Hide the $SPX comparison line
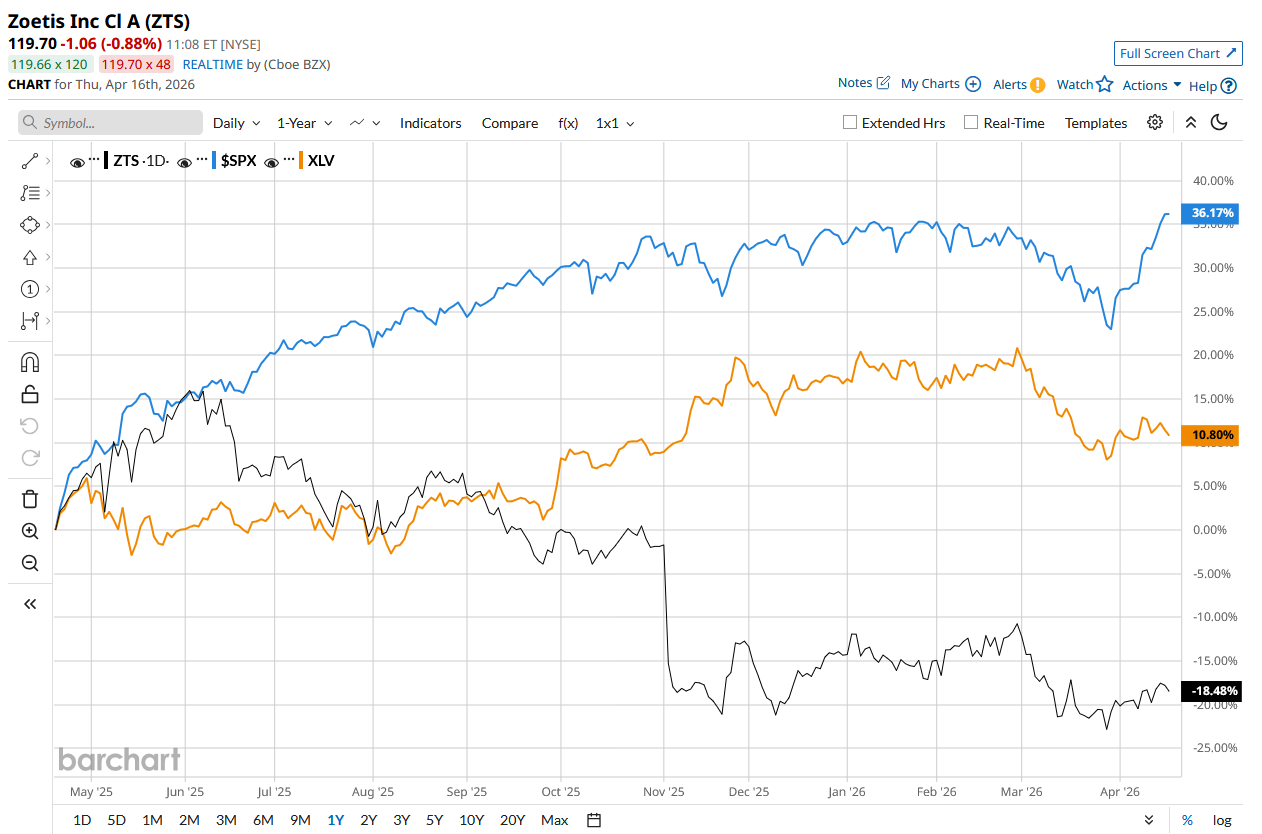Image resolution: width=1262 pixels, height=834 pixels. 186,161
